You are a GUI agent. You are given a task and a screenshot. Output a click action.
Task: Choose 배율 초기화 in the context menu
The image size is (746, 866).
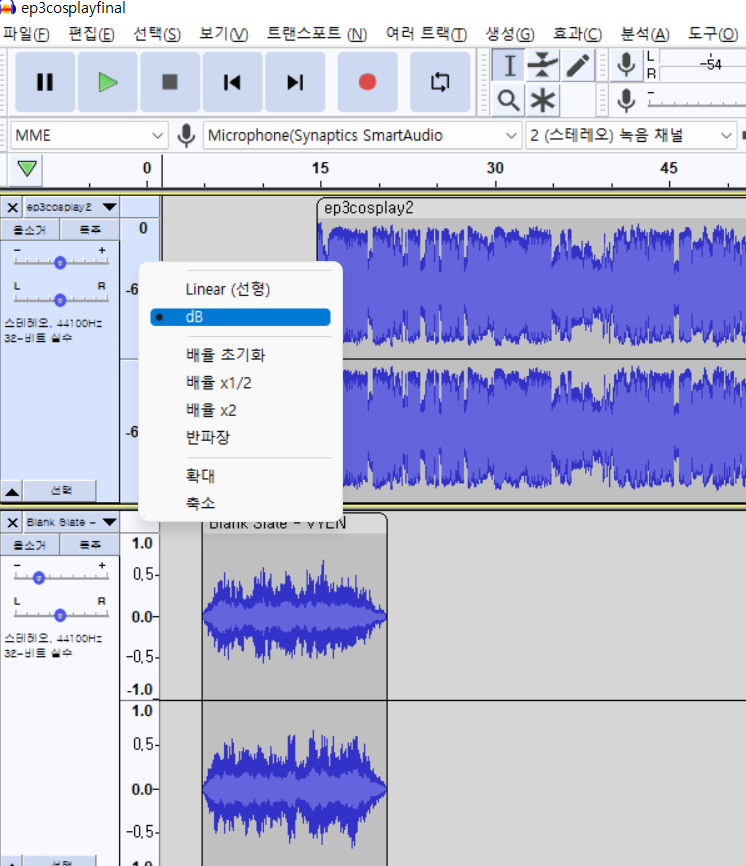coord(225,355)
